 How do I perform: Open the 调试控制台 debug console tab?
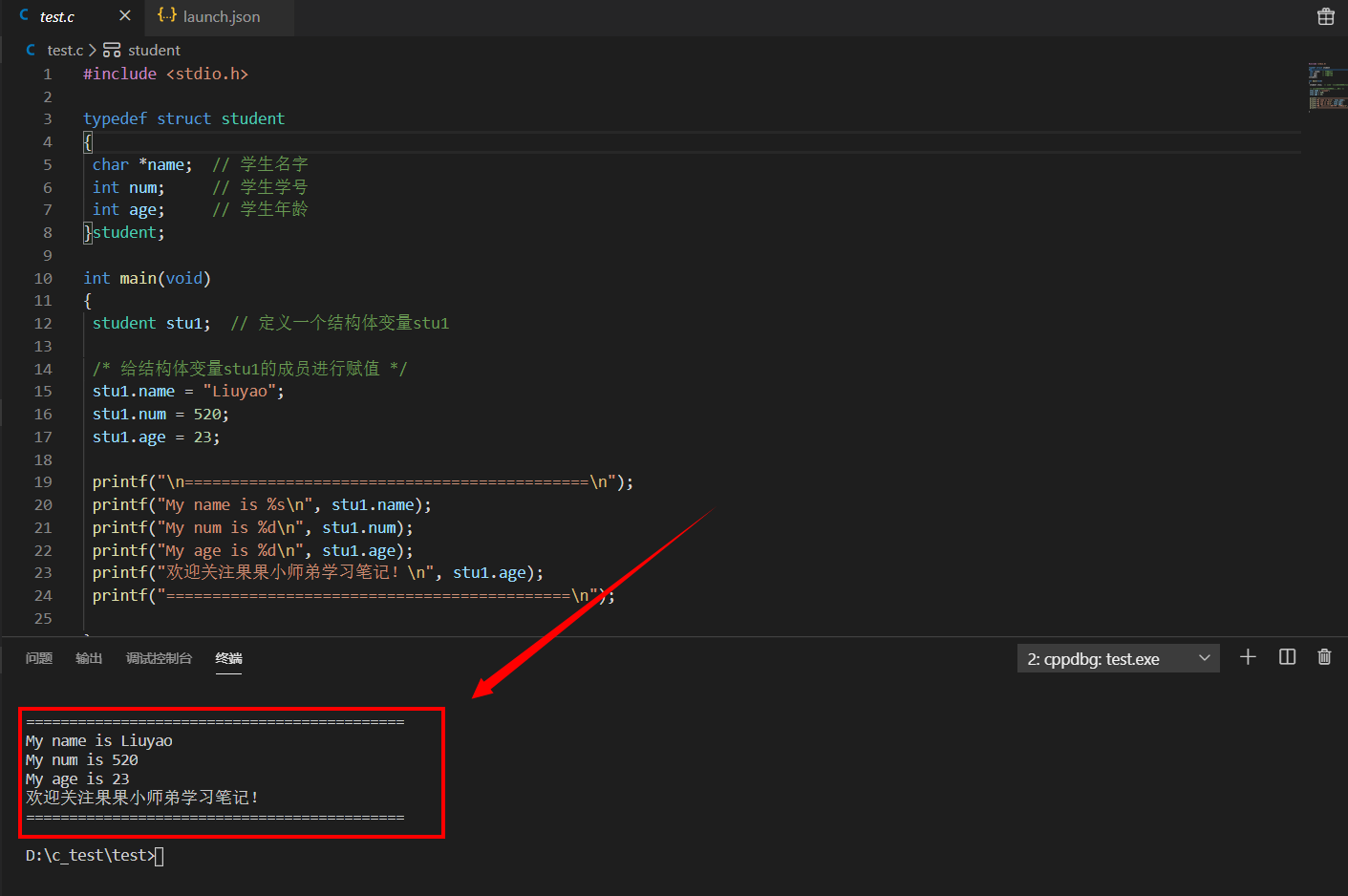pos(159,658)
